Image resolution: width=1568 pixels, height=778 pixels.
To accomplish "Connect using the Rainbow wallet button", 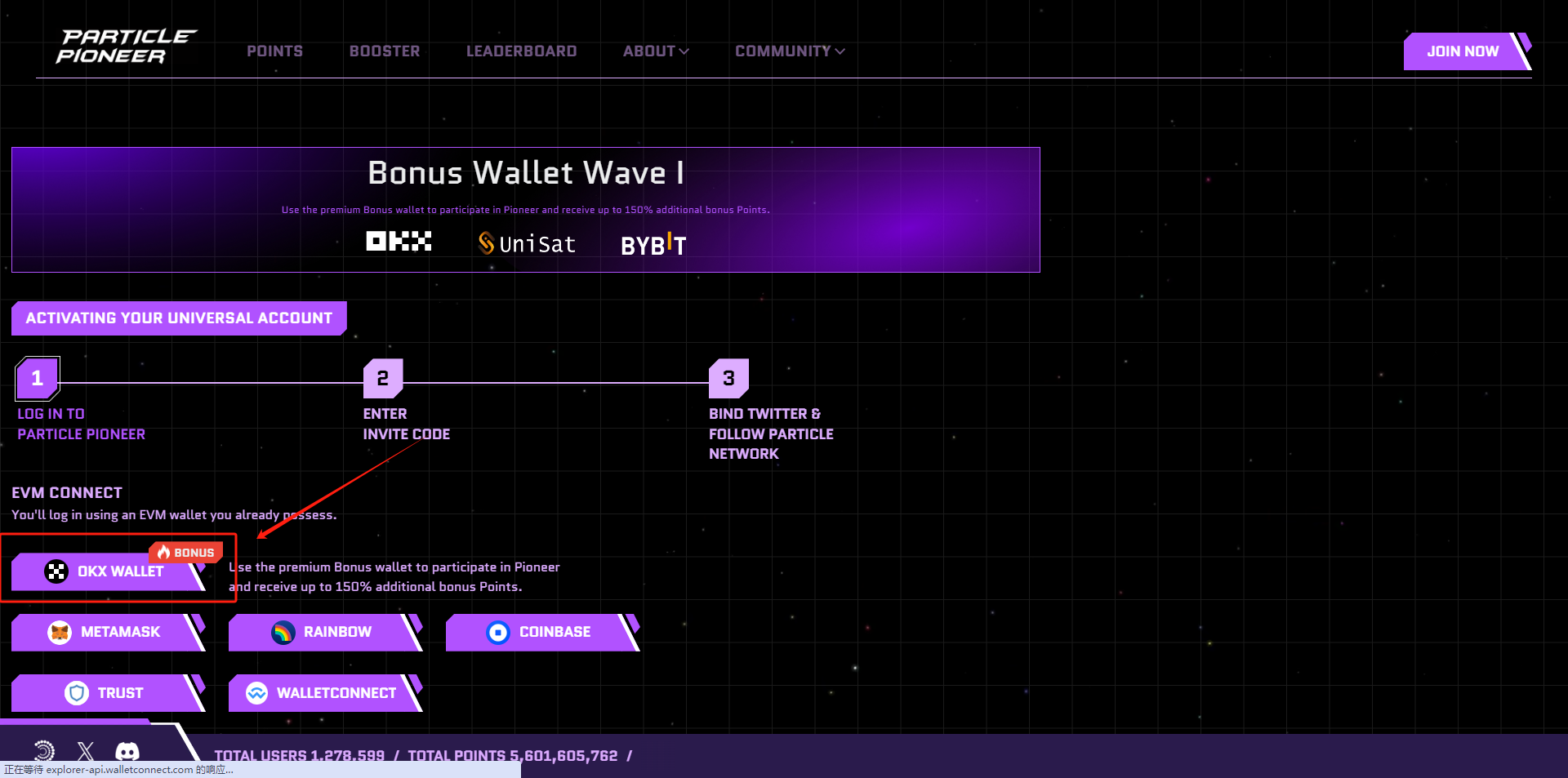I will (325, 632).
